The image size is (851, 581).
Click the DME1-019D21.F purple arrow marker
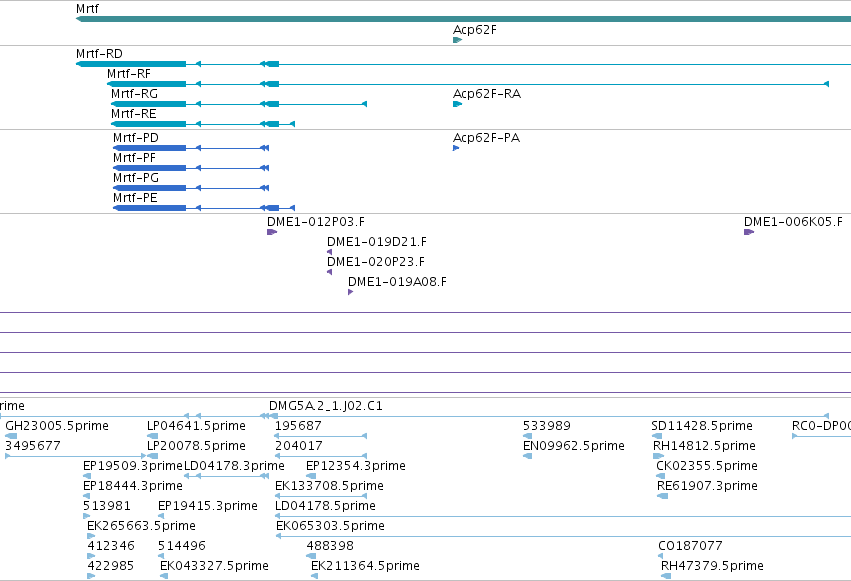point(329,252)
